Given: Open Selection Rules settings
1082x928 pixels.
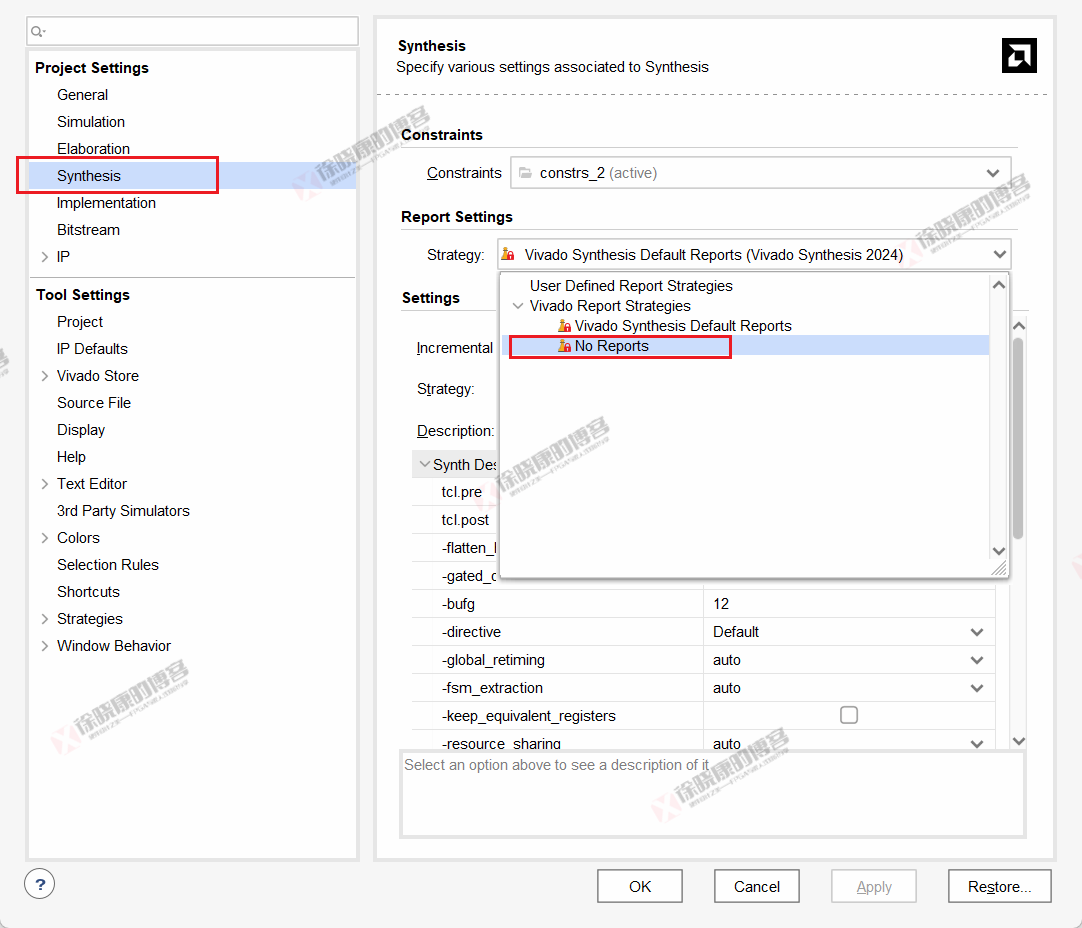Looking at the screenshot, I should (108, 564).
